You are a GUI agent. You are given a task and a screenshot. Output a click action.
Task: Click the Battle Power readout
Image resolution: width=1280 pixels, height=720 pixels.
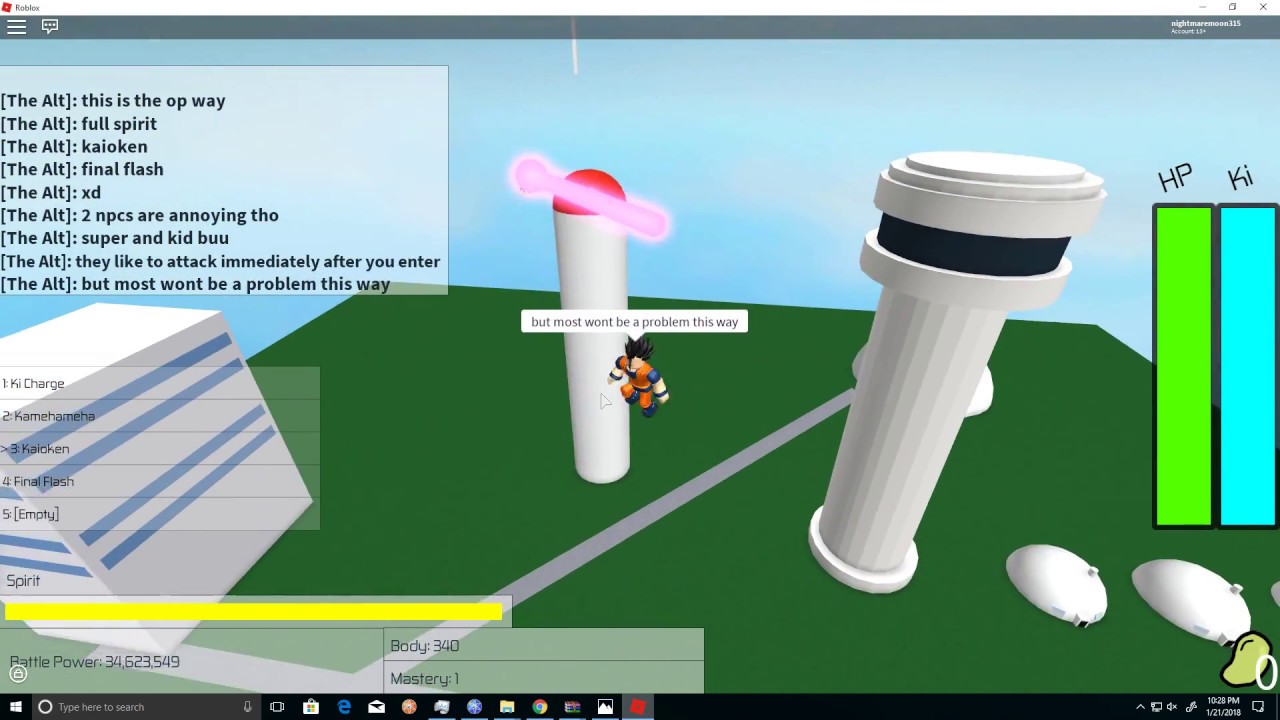pos(95,662)
